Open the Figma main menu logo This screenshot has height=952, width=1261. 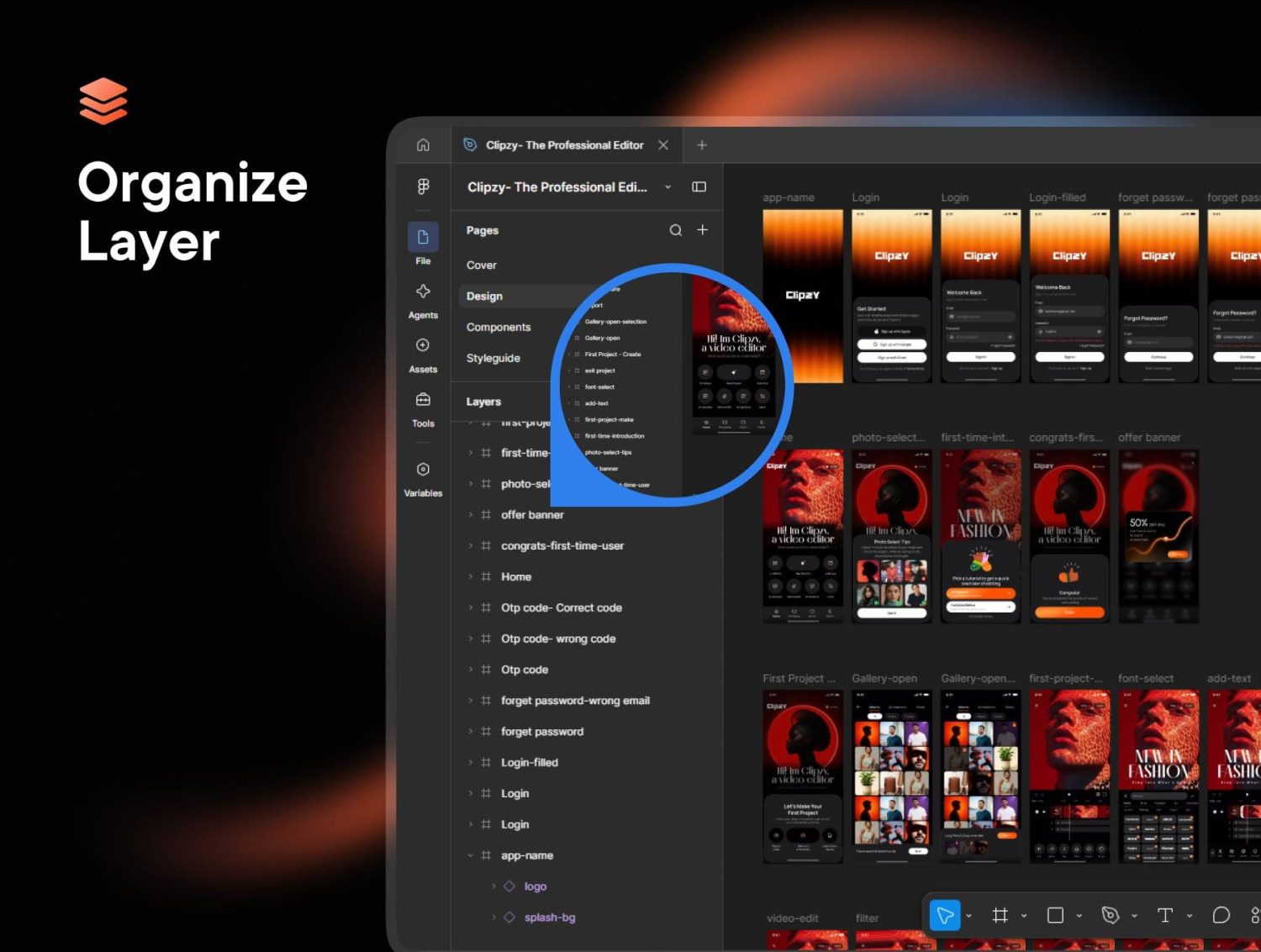[423, 187]
